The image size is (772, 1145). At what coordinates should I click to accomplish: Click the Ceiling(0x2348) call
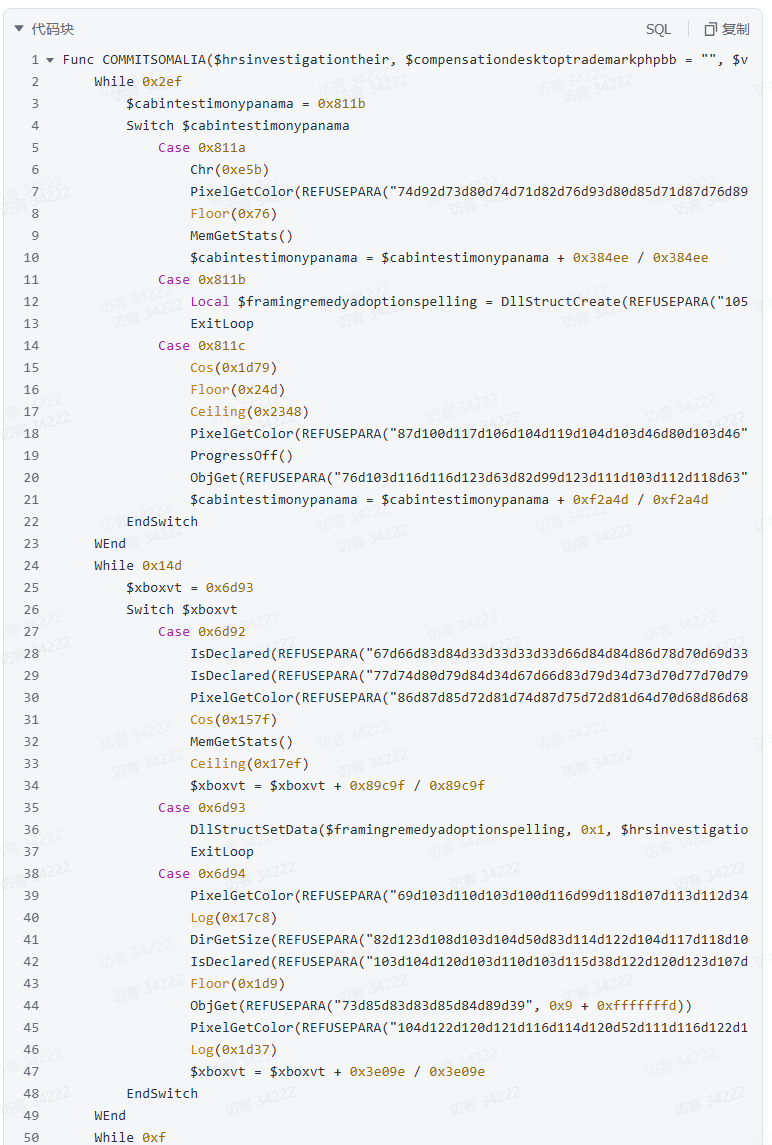pos(249,412)
